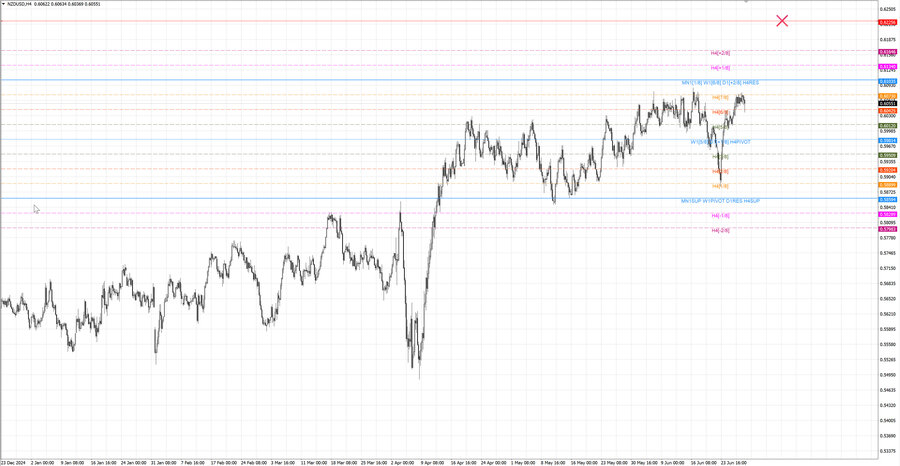
Task: Click the H4[6/8] level label
Action: [720, 112]
